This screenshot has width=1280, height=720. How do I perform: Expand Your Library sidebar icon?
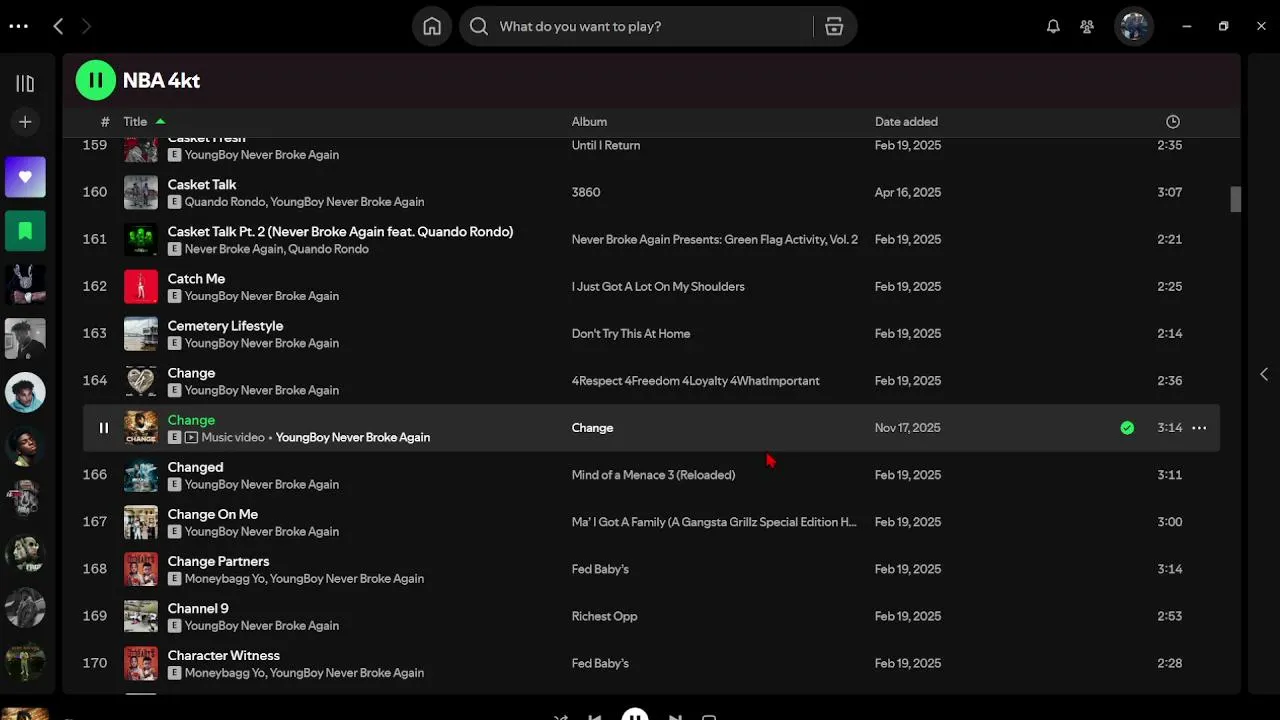[25, 84]
